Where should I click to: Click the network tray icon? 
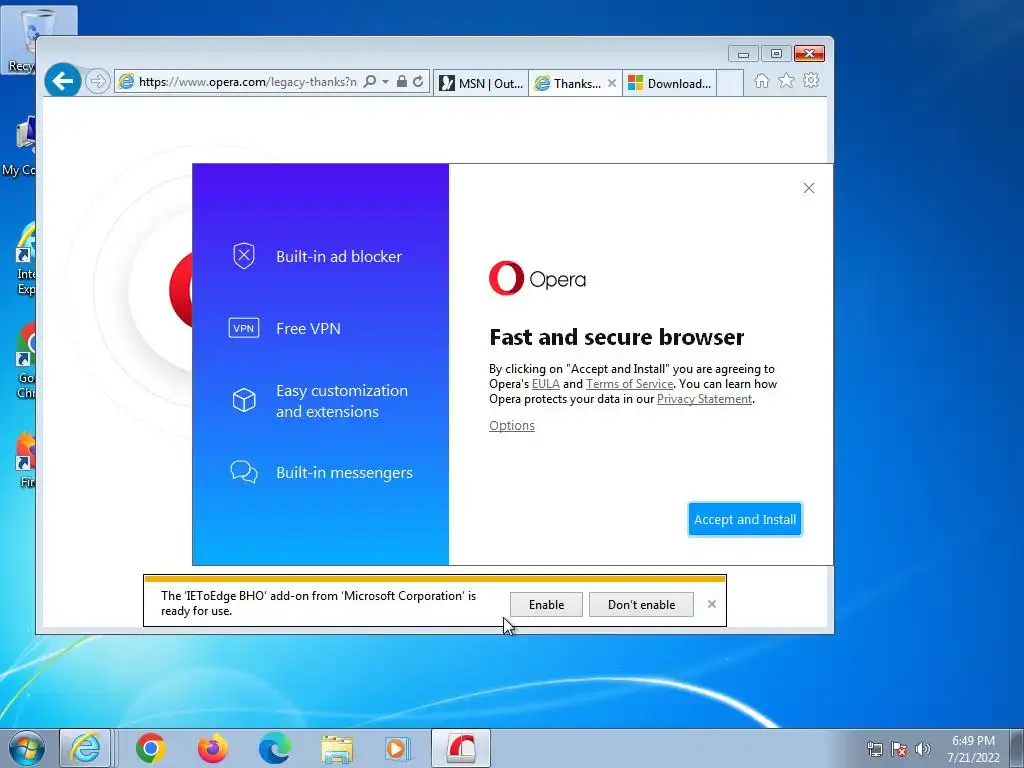click(x=874, y=749)
